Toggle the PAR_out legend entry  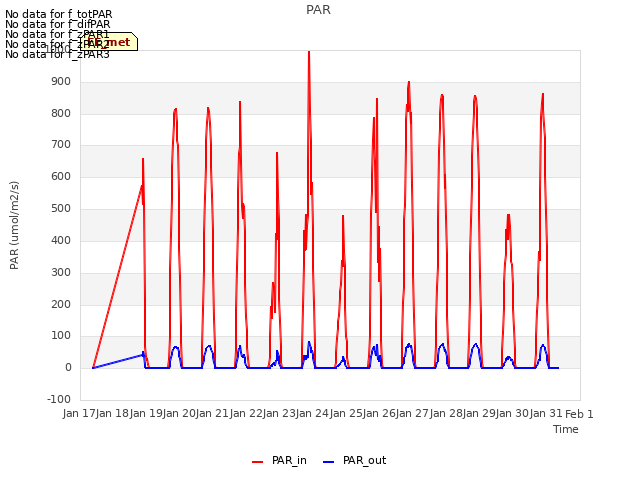pyautogui.click(x=354, y=460)
